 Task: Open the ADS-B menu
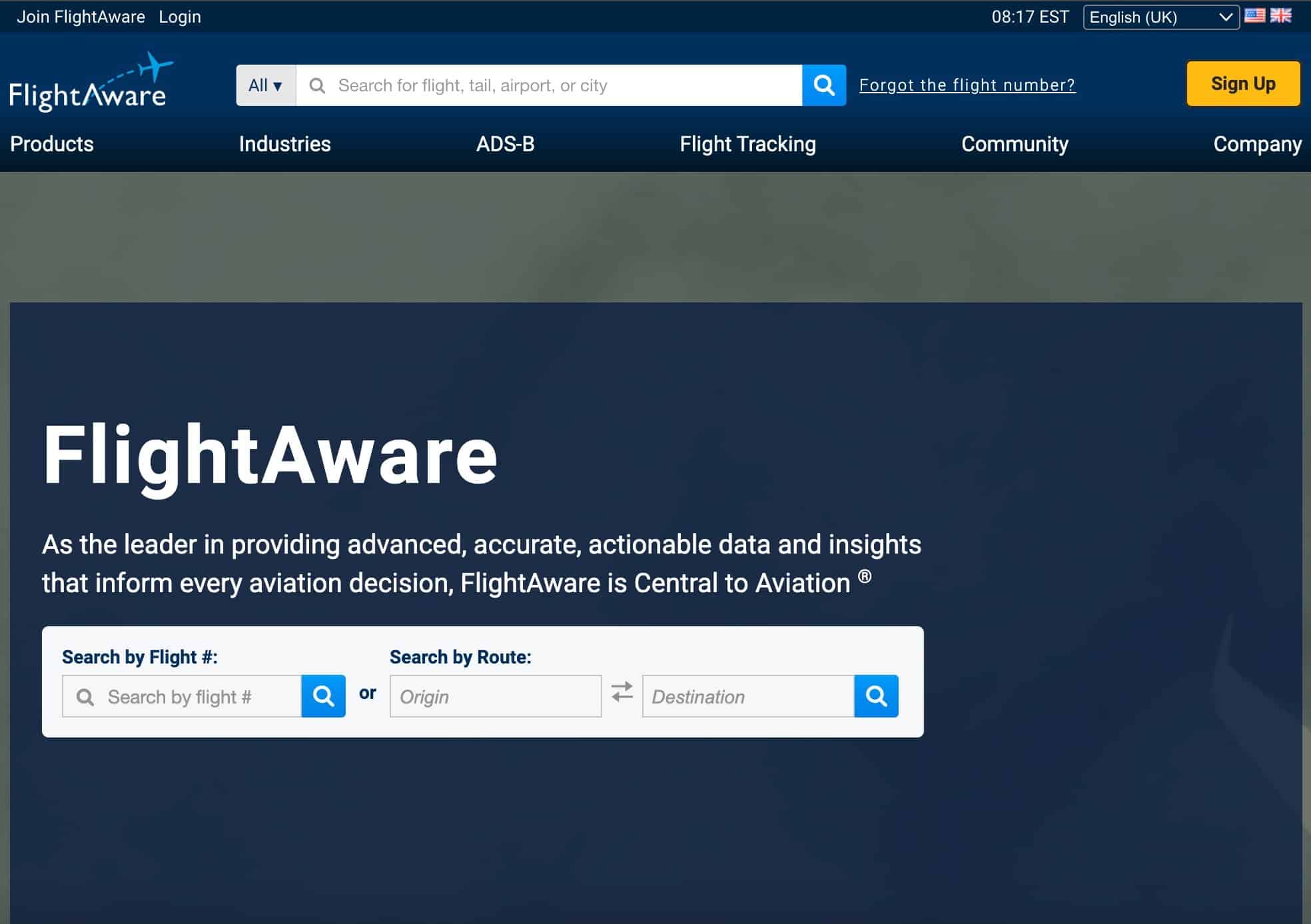point(505,144)
